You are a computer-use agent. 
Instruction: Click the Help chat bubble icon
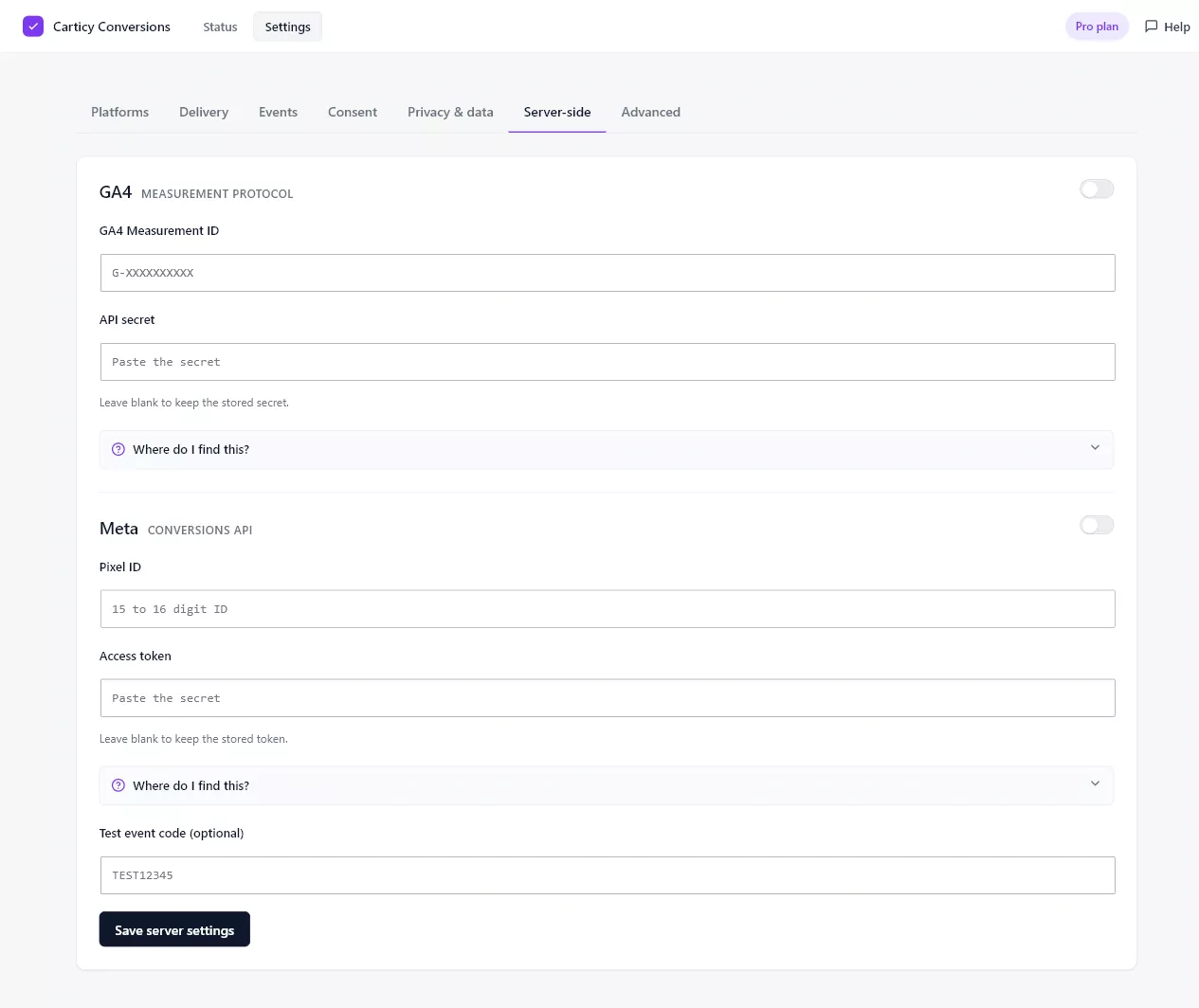coord(1151,27)
